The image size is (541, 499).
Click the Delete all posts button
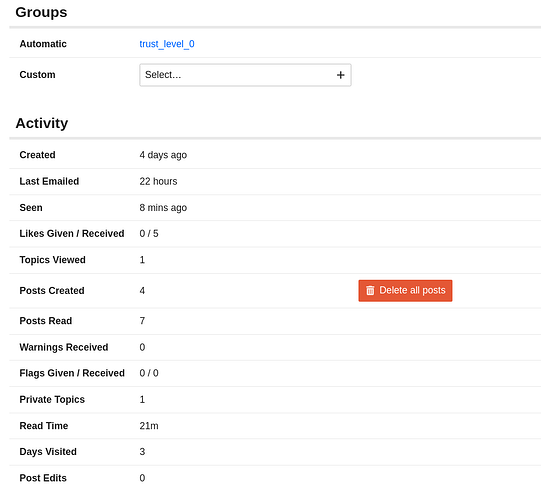(405, 291)
